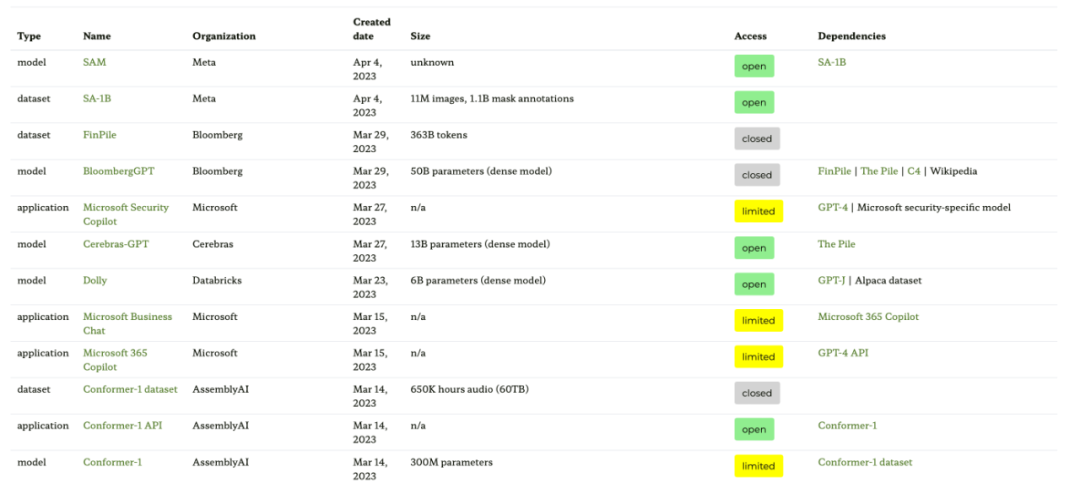1080x483 pixels.
Task: Click the Dolly model link
Action: pos(95,281)
